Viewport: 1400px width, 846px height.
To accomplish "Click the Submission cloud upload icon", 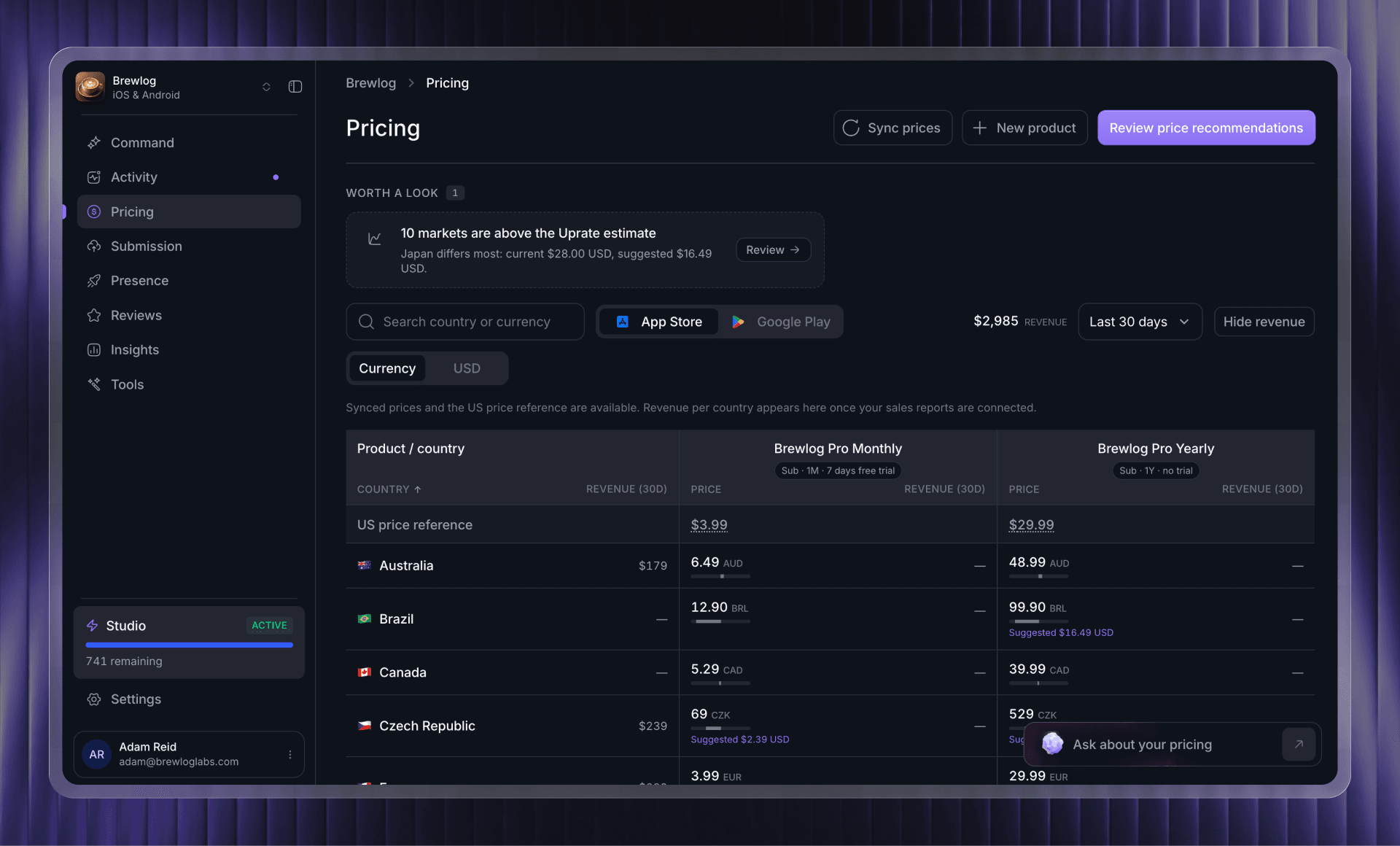I will click(94, 247).
